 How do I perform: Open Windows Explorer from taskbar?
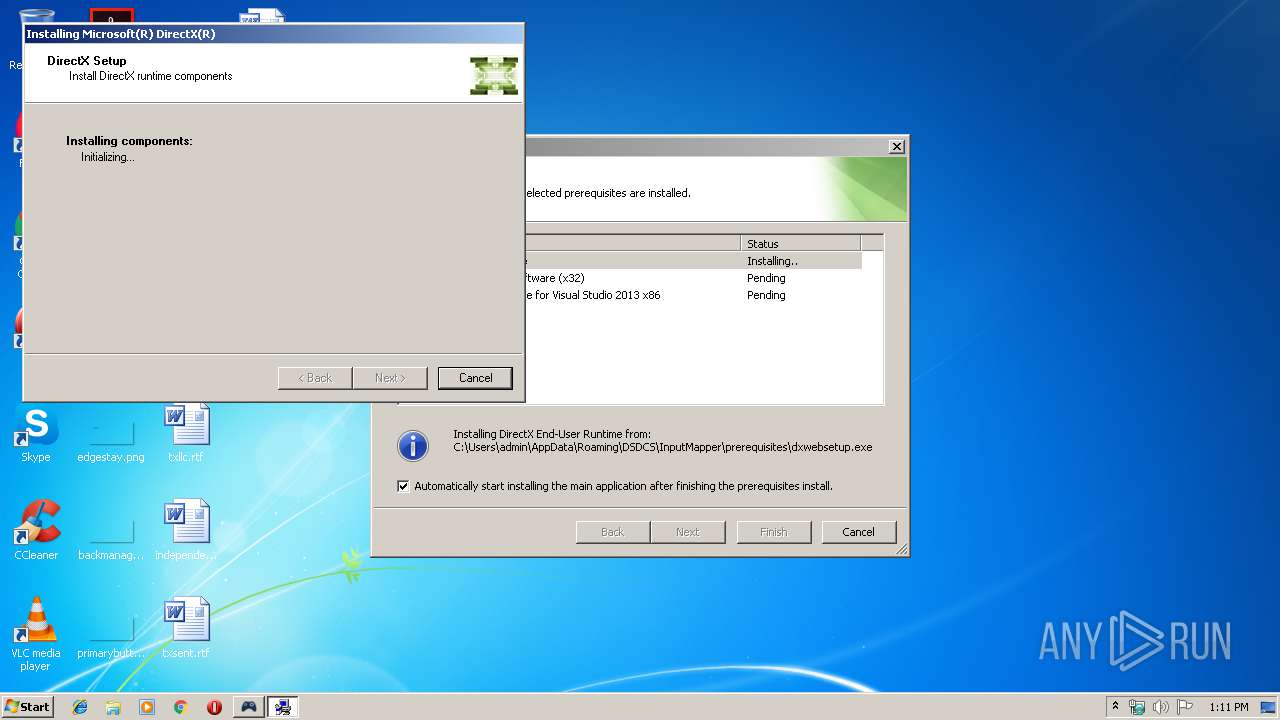113,707
